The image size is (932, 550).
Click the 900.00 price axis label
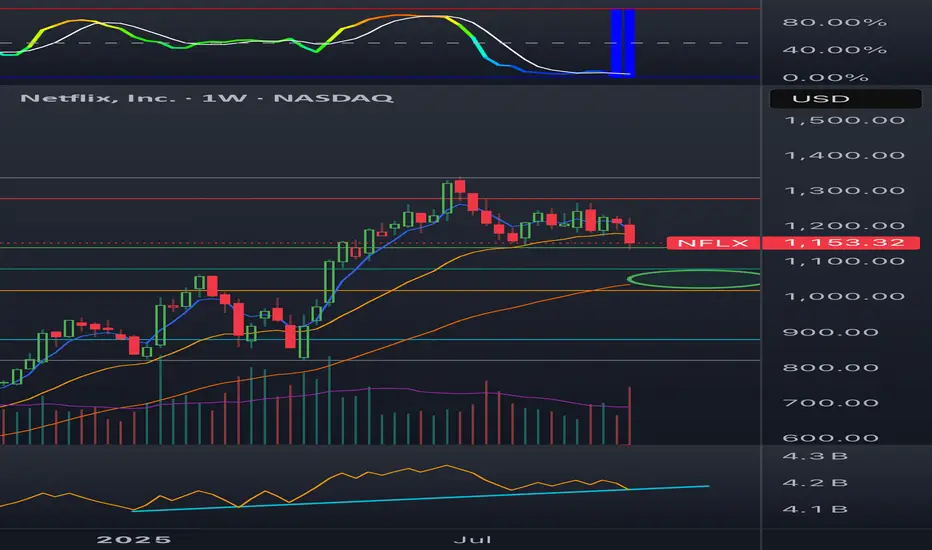click(831, 332)
